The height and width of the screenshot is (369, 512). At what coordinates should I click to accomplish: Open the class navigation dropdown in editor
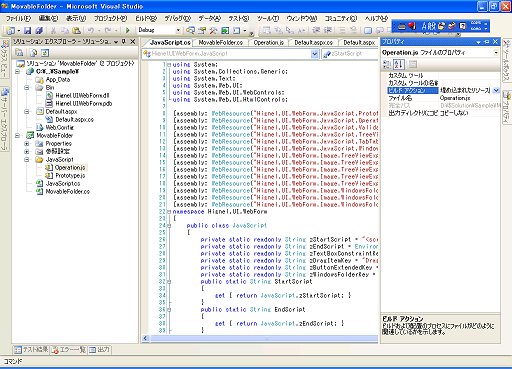click(x=314, y=54)
